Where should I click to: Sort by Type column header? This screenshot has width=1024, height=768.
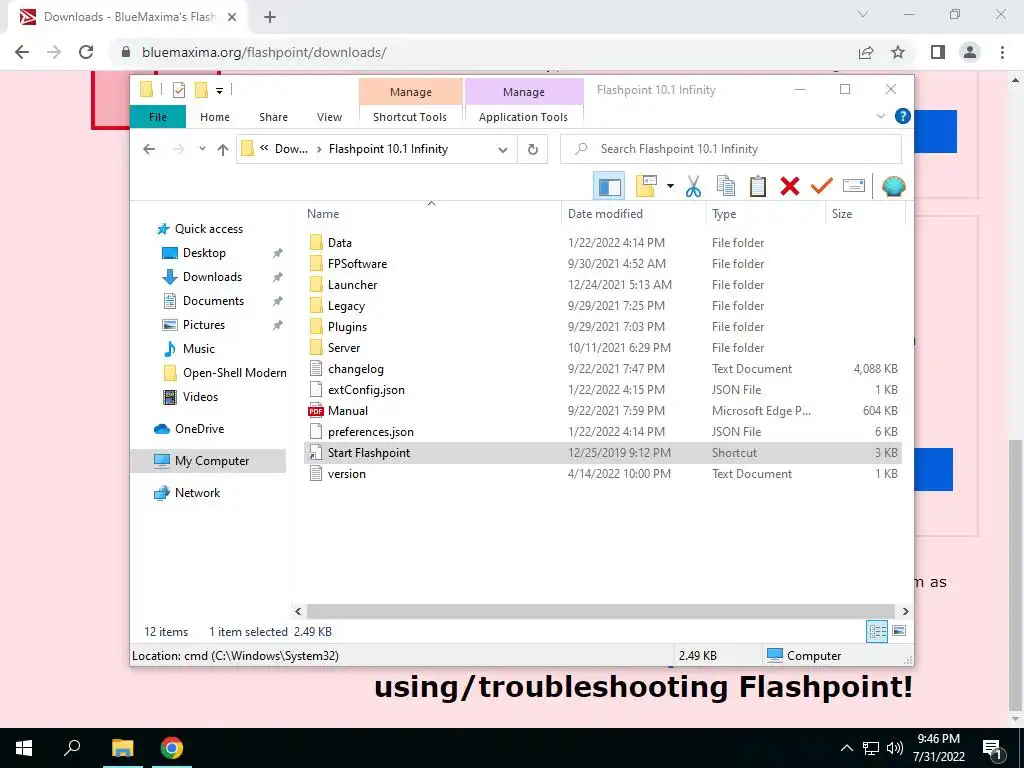click(765, 214)
